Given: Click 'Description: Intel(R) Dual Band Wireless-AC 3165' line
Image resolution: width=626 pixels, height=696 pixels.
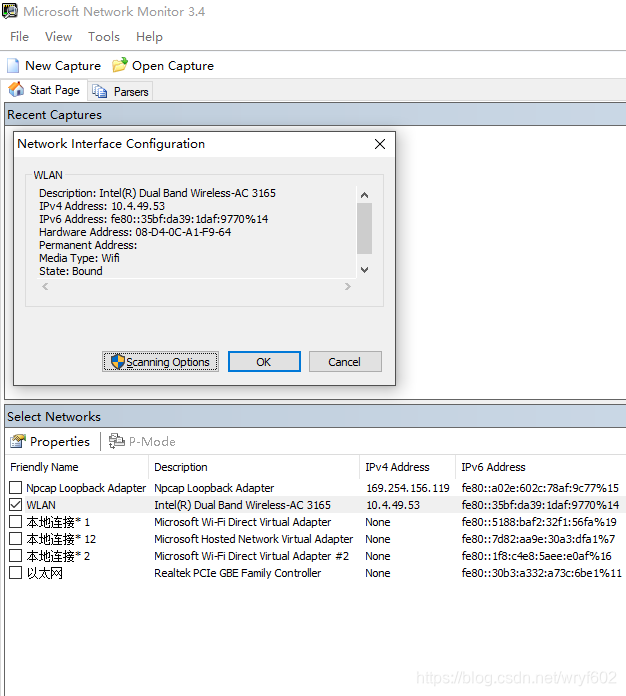Looking at the screenshot, I should pyautogui.click(x=157, y=193).
